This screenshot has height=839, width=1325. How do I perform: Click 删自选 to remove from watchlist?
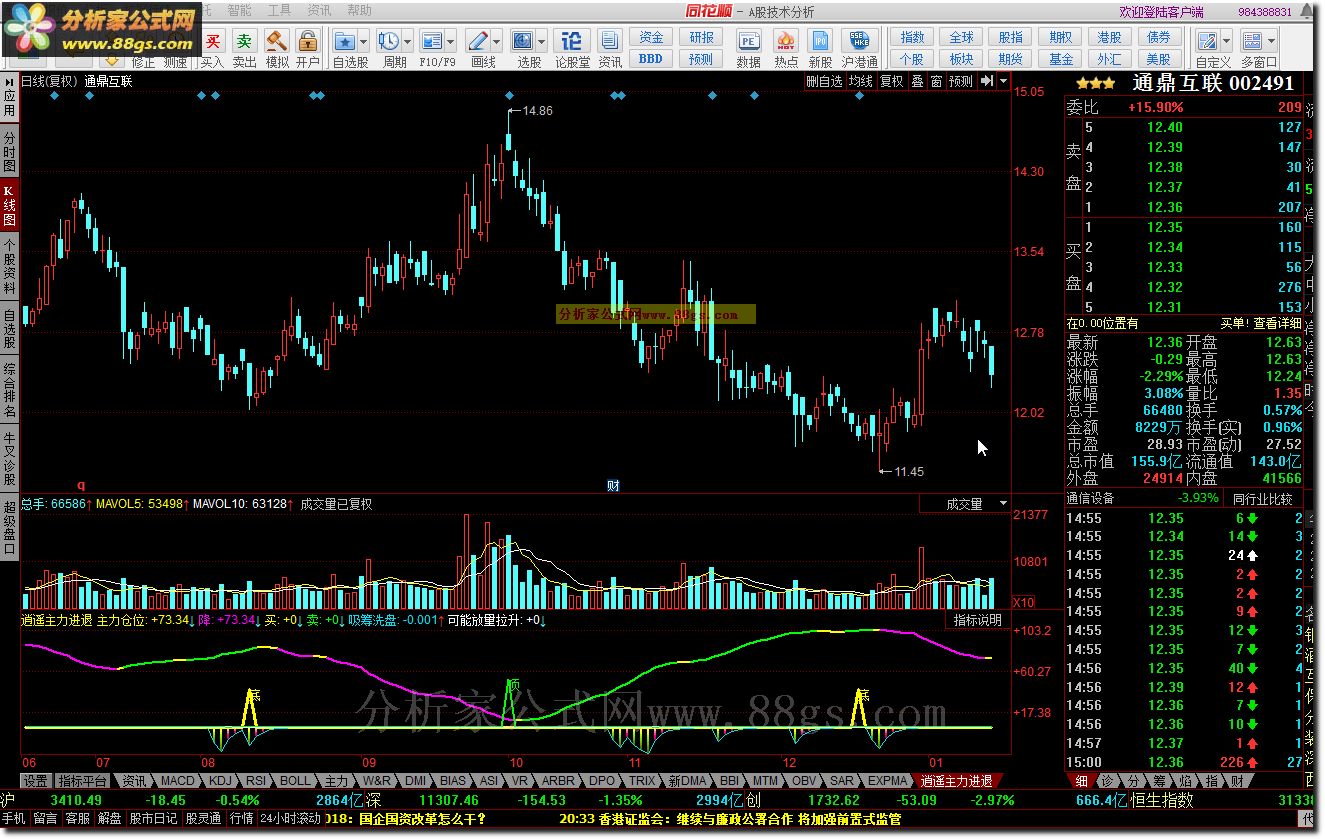coord(825,81)
